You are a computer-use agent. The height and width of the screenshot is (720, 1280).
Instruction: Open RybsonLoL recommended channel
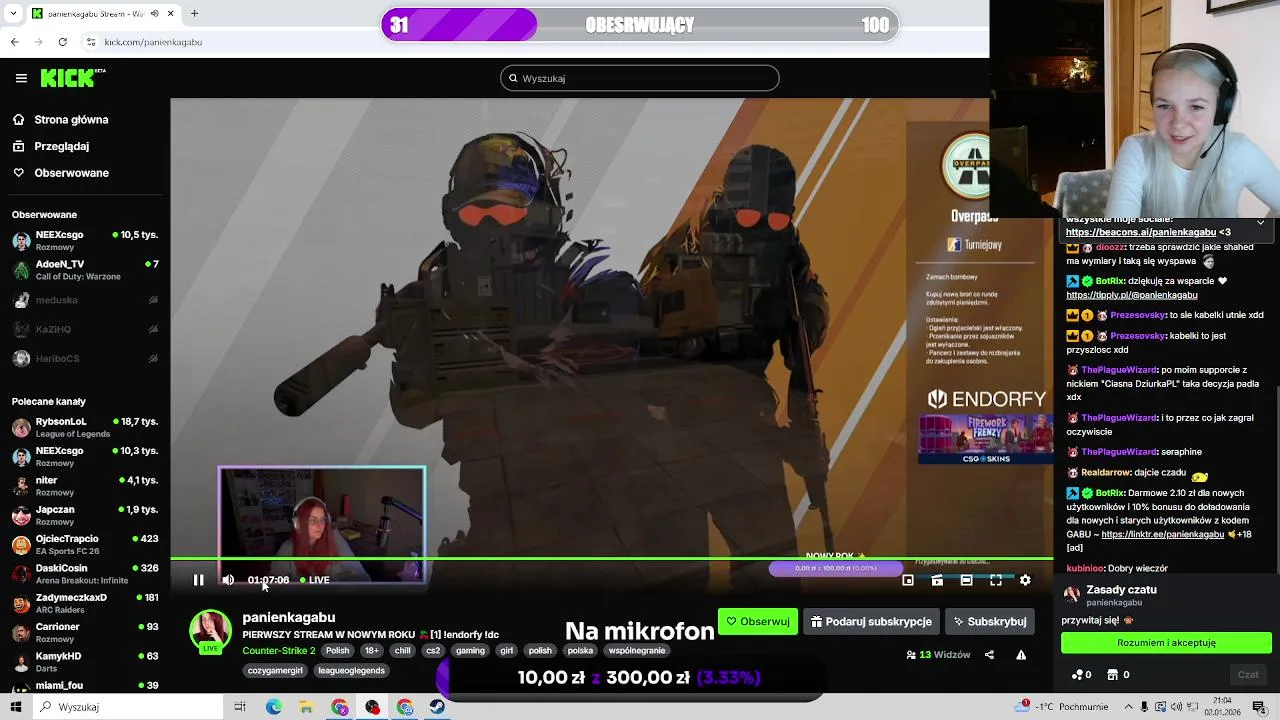[85, 428]
